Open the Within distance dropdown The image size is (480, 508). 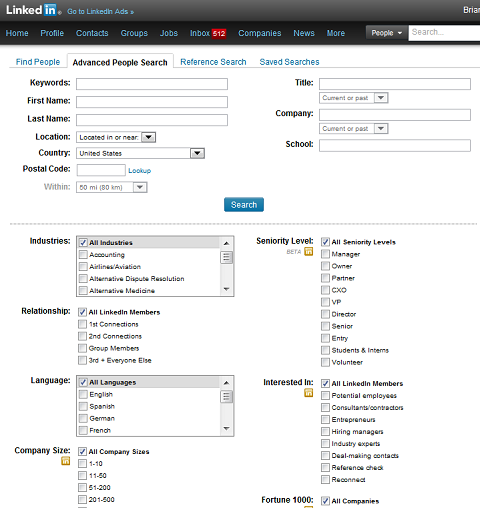click(x=112, y=187)
